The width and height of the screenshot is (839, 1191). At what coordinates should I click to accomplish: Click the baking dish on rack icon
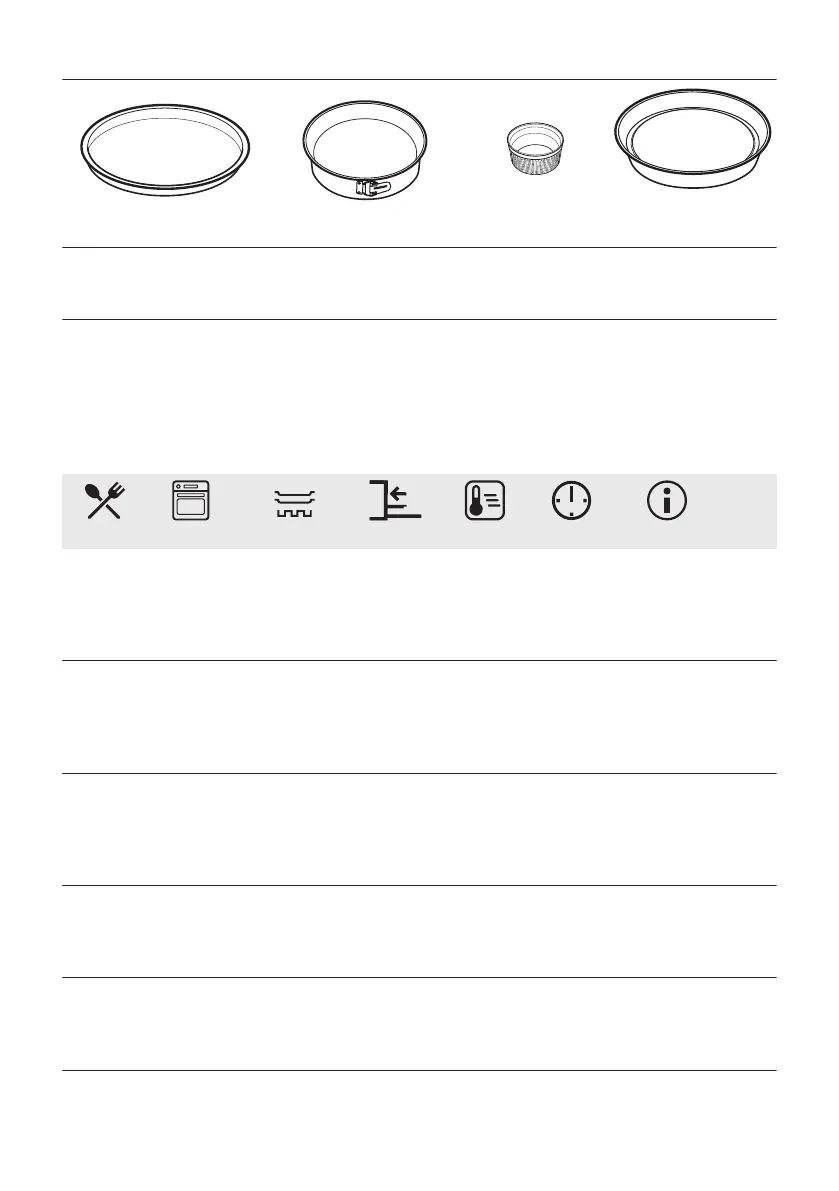(294, 504)
